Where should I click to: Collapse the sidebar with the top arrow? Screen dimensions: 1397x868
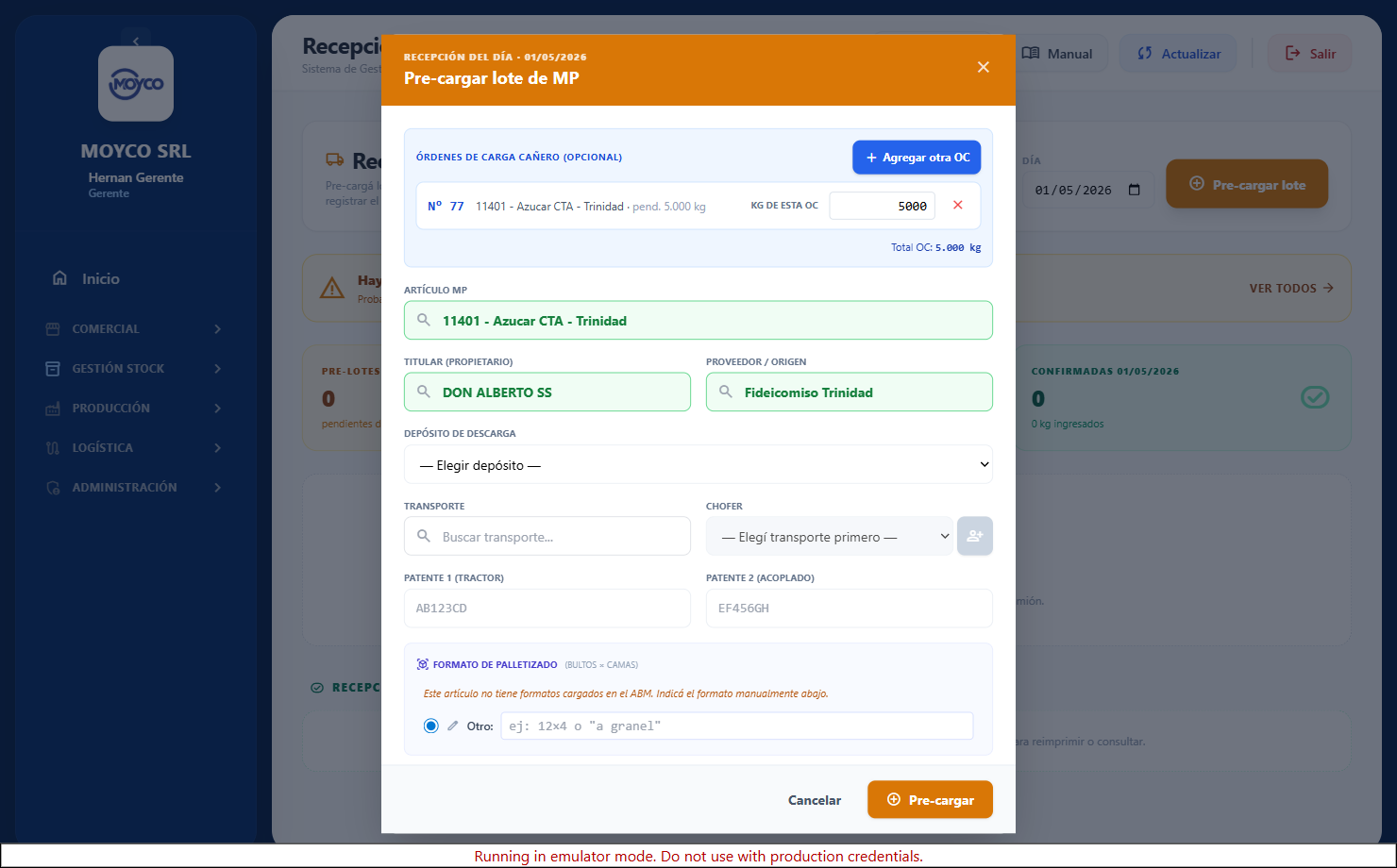(136, 41)
